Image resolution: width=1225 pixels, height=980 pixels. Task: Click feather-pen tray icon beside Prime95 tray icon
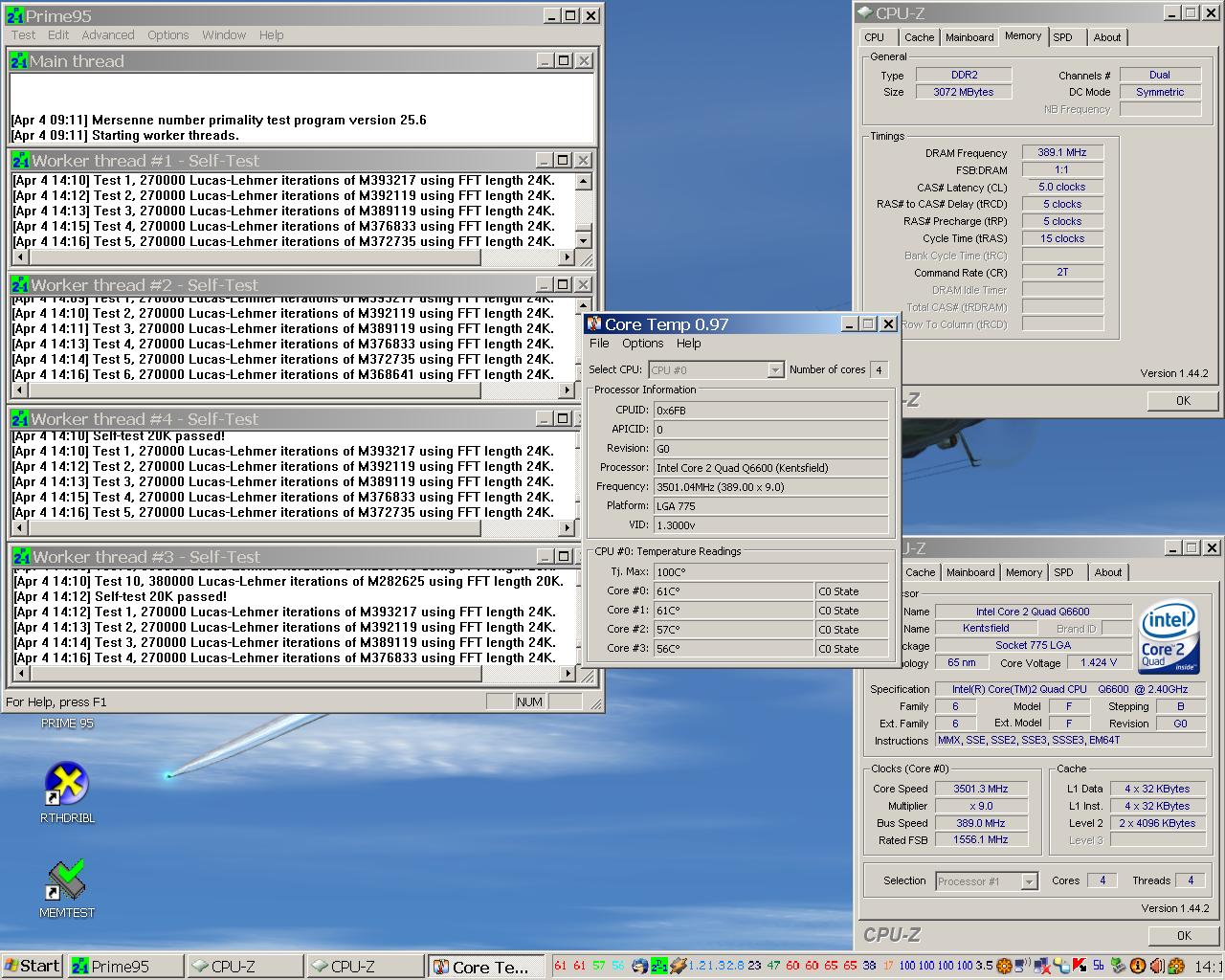tap(678, 966)
